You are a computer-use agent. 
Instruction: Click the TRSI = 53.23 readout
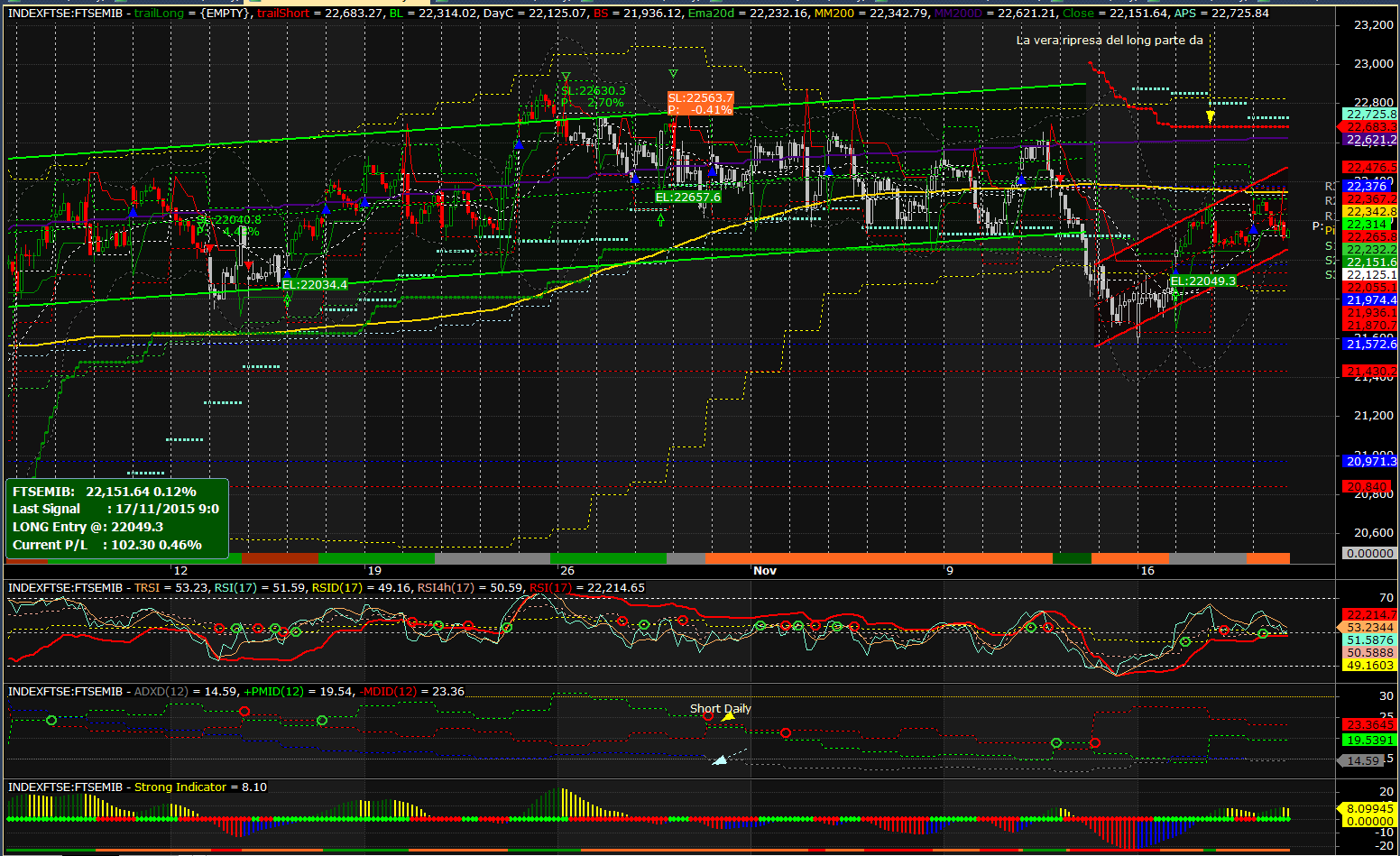pos(171,588)
